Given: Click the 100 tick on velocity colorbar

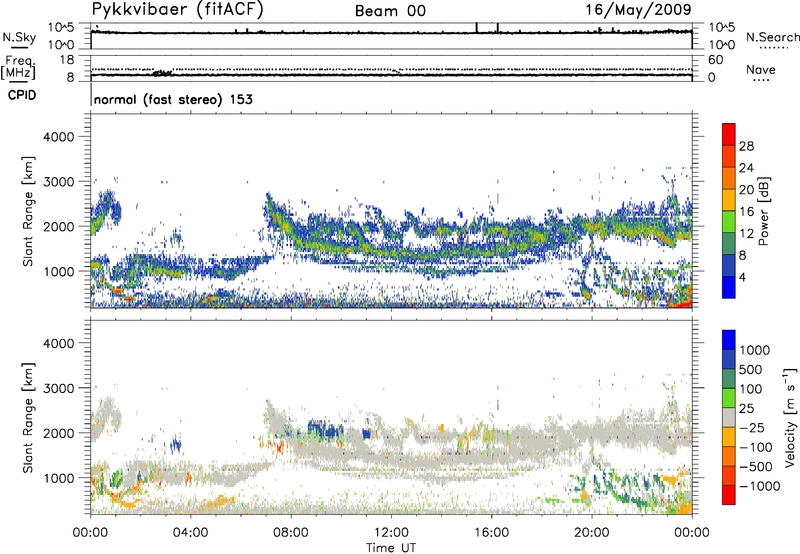Looking at the screenshot, I should pyautogui.click(x=751, y=389).
